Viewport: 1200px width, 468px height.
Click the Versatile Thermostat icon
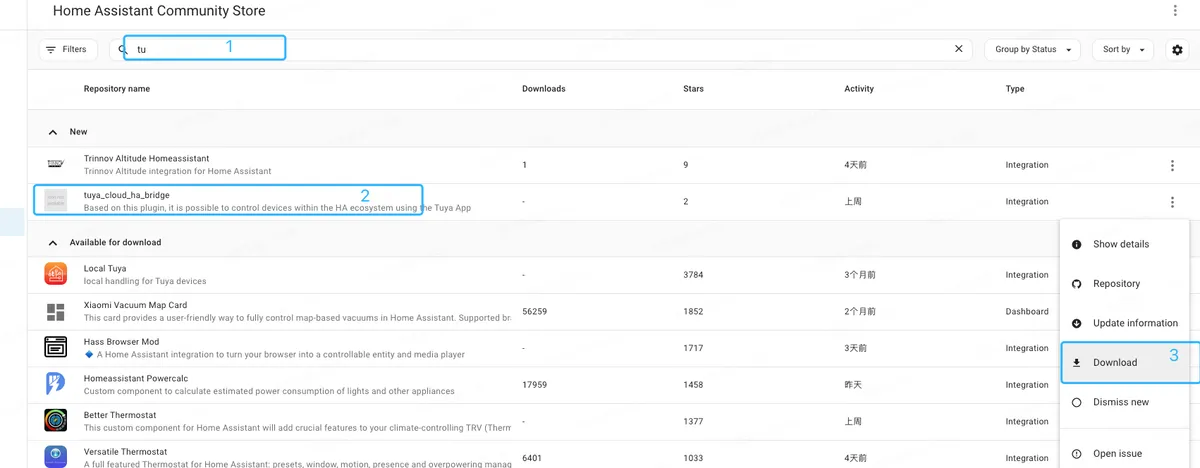pyautogui.click(x=56, y=456)
